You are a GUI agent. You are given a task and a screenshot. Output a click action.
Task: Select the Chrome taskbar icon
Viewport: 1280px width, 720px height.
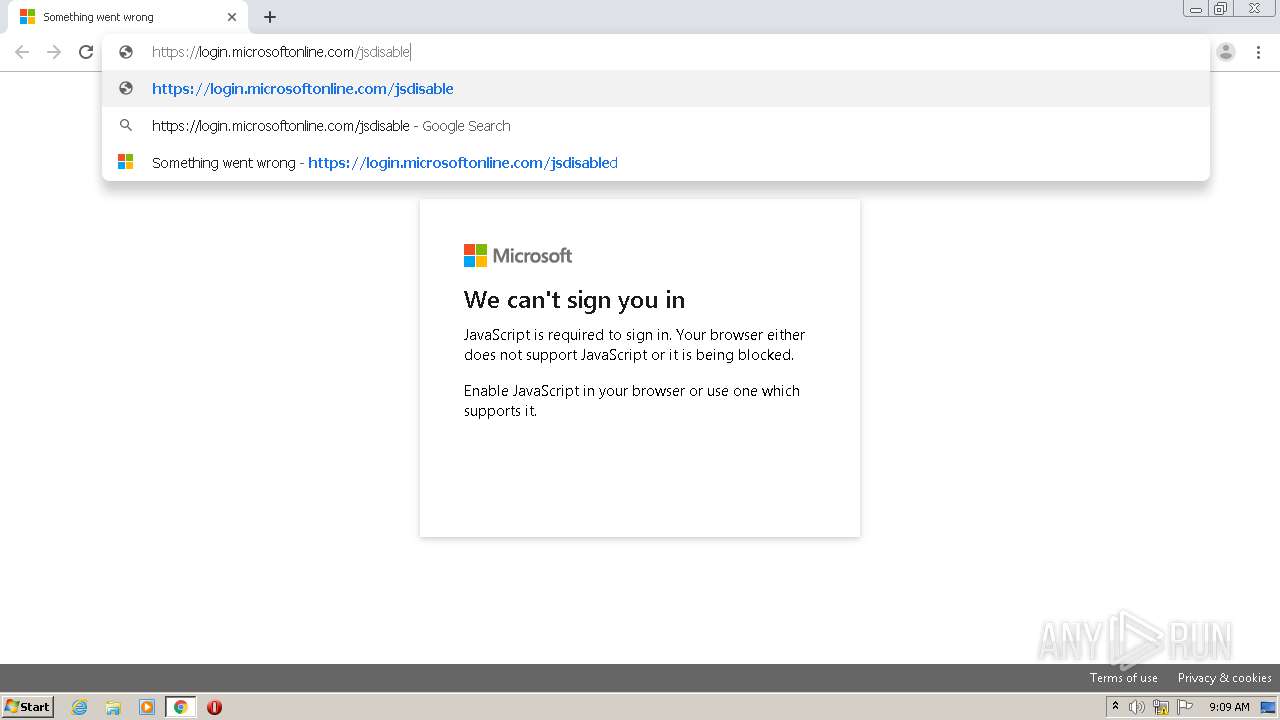180,707
